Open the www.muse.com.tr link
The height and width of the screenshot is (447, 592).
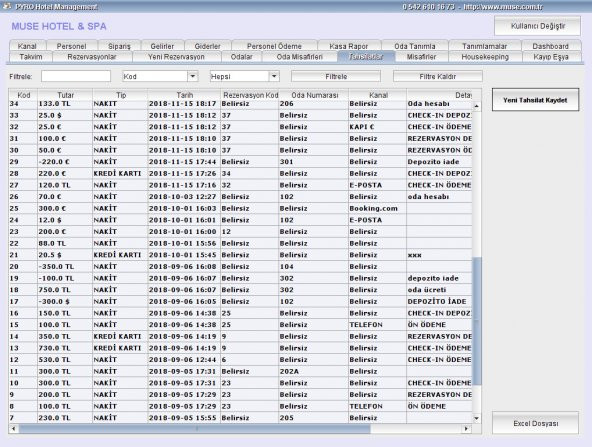tap(503, 7)
